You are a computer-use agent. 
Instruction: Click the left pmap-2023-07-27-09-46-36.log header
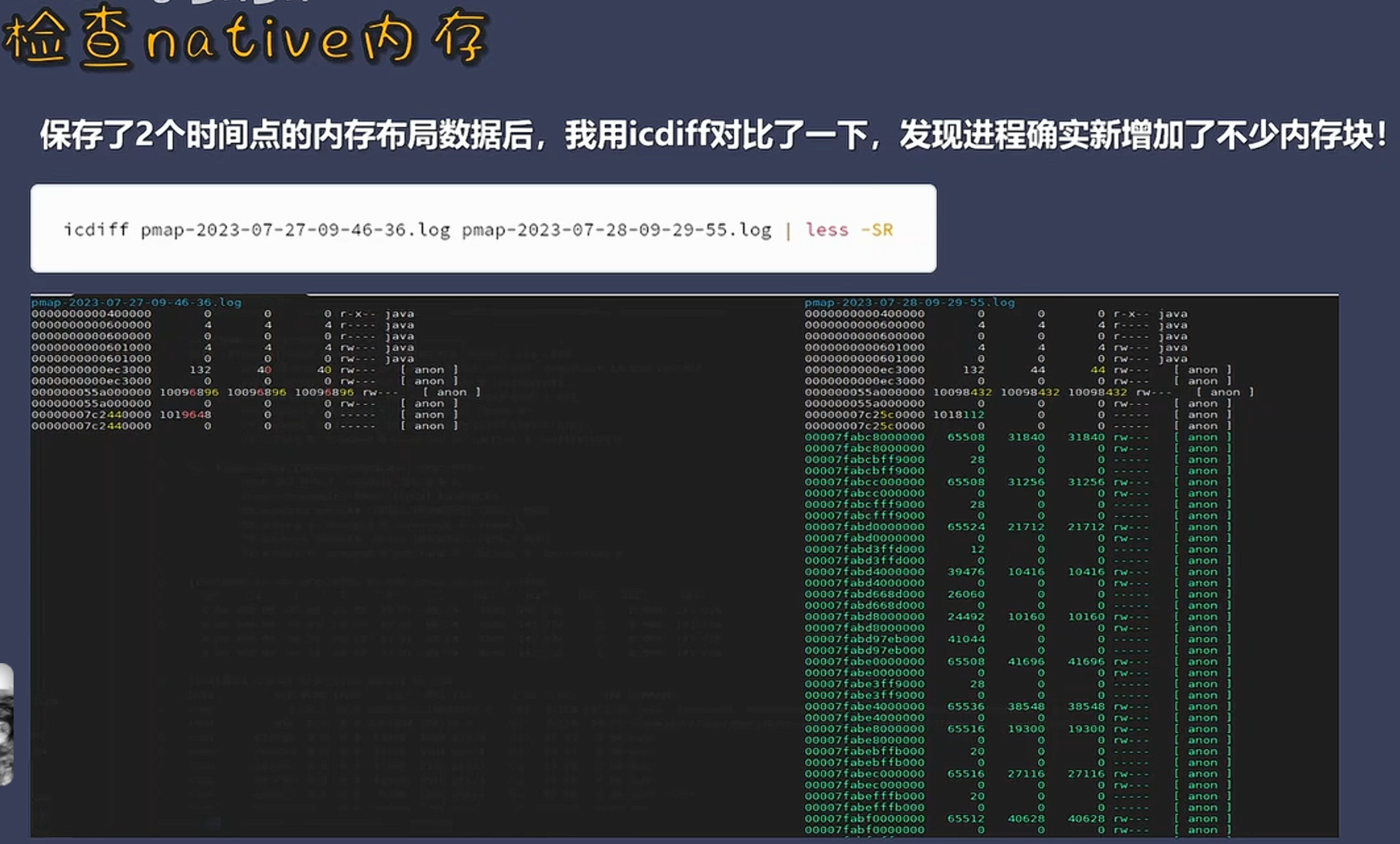(x=137, y=303)
